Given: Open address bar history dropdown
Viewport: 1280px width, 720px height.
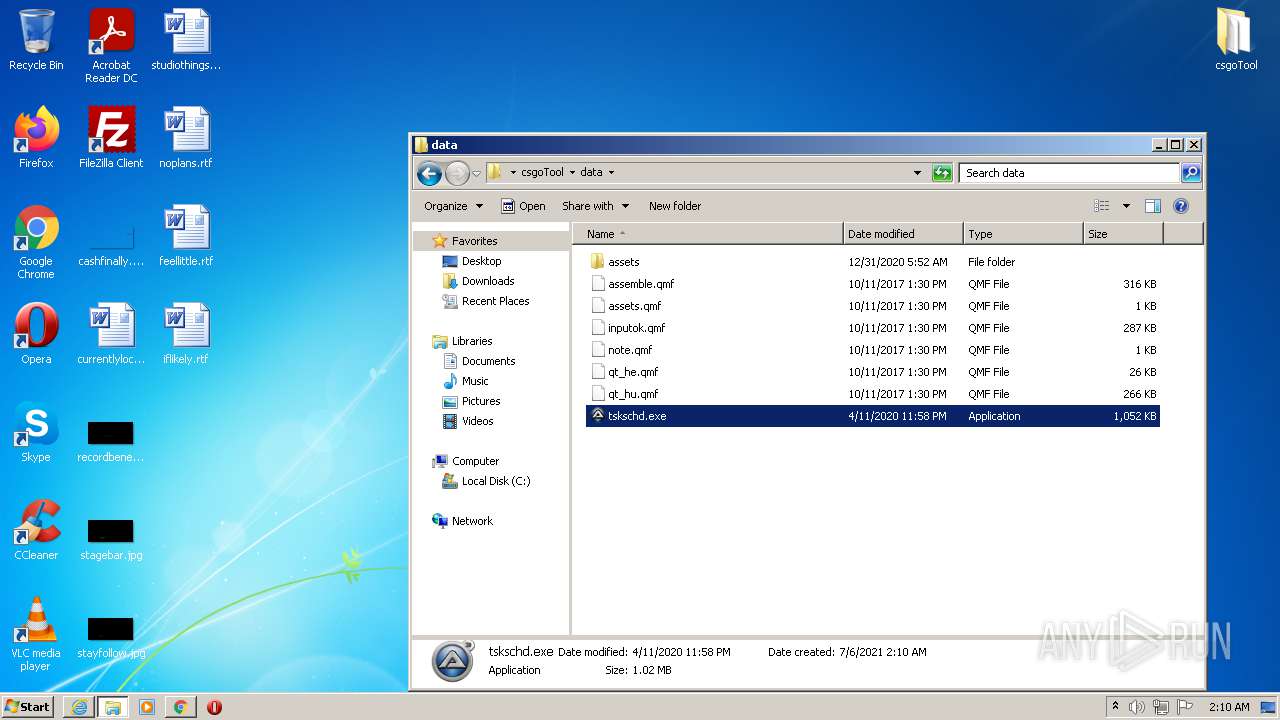Looking at the screenshot, I should point(918,173).
